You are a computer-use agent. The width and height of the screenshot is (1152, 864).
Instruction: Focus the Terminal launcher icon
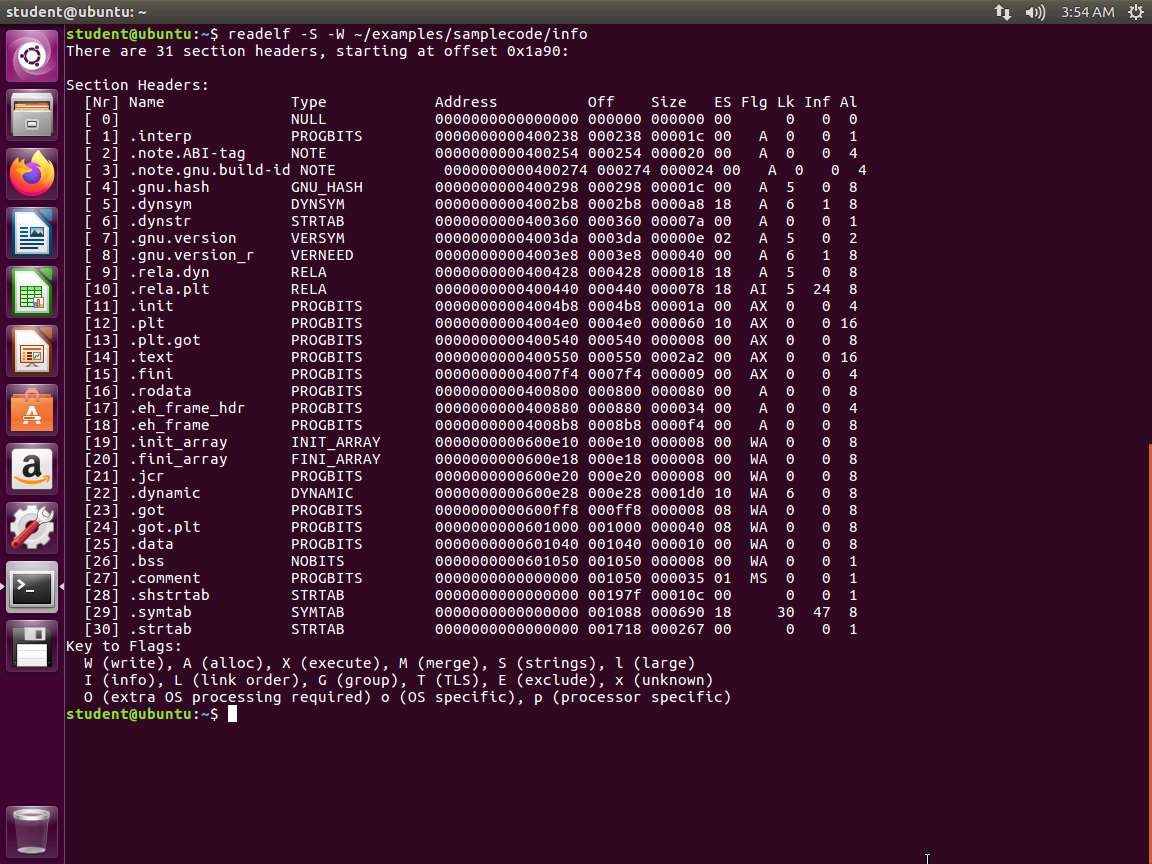[32, 588]
